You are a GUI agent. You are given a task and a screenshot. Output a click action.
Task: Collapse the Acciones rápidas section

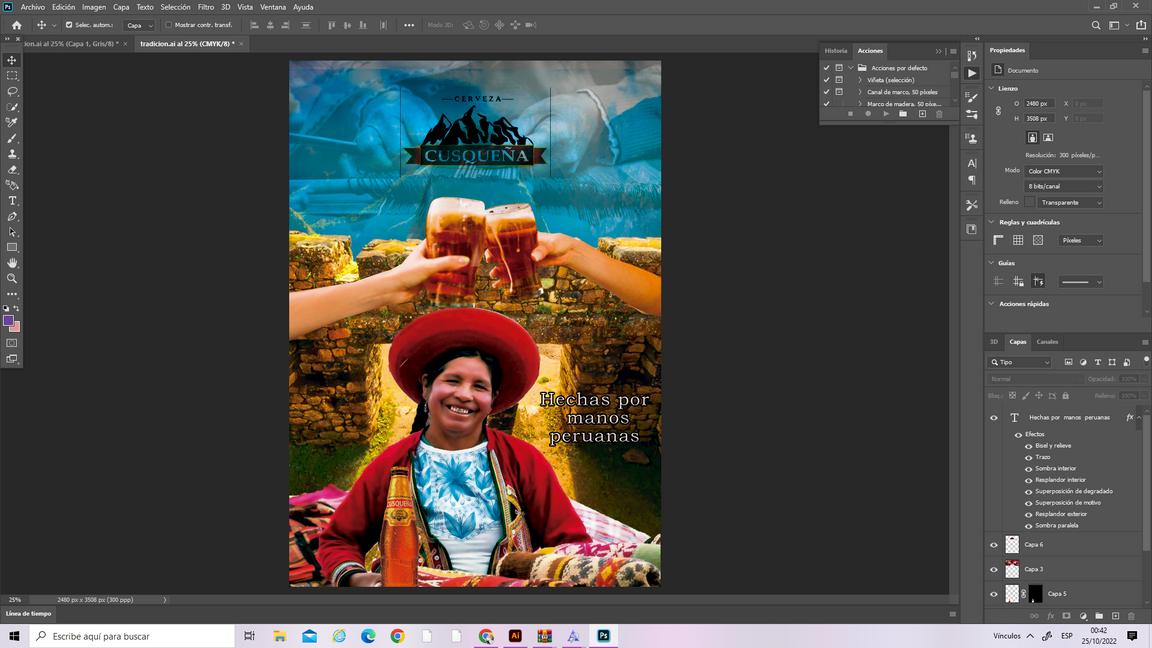coord(991,303)
